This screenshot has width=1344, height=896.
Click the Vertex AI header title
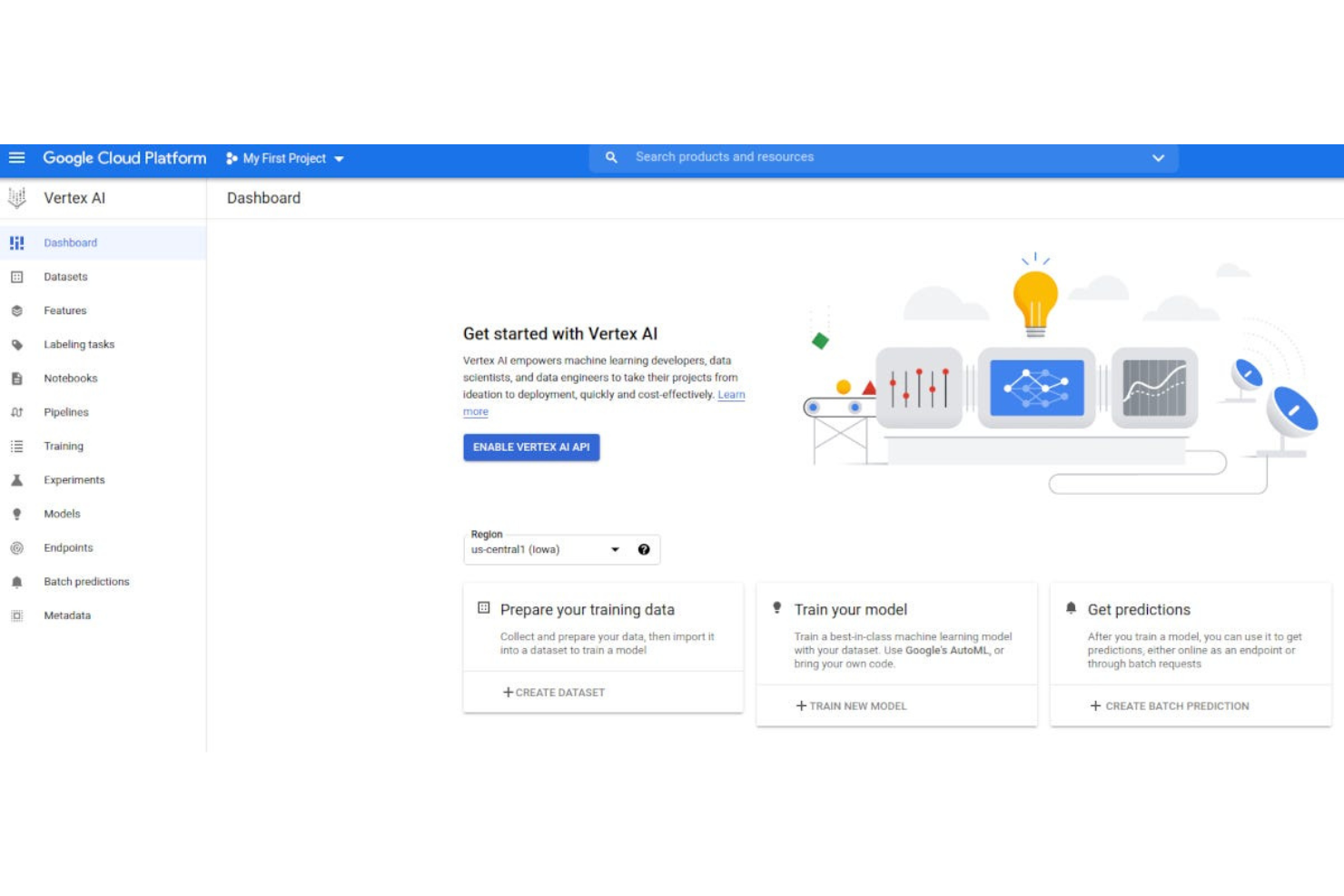click(74, 198)
